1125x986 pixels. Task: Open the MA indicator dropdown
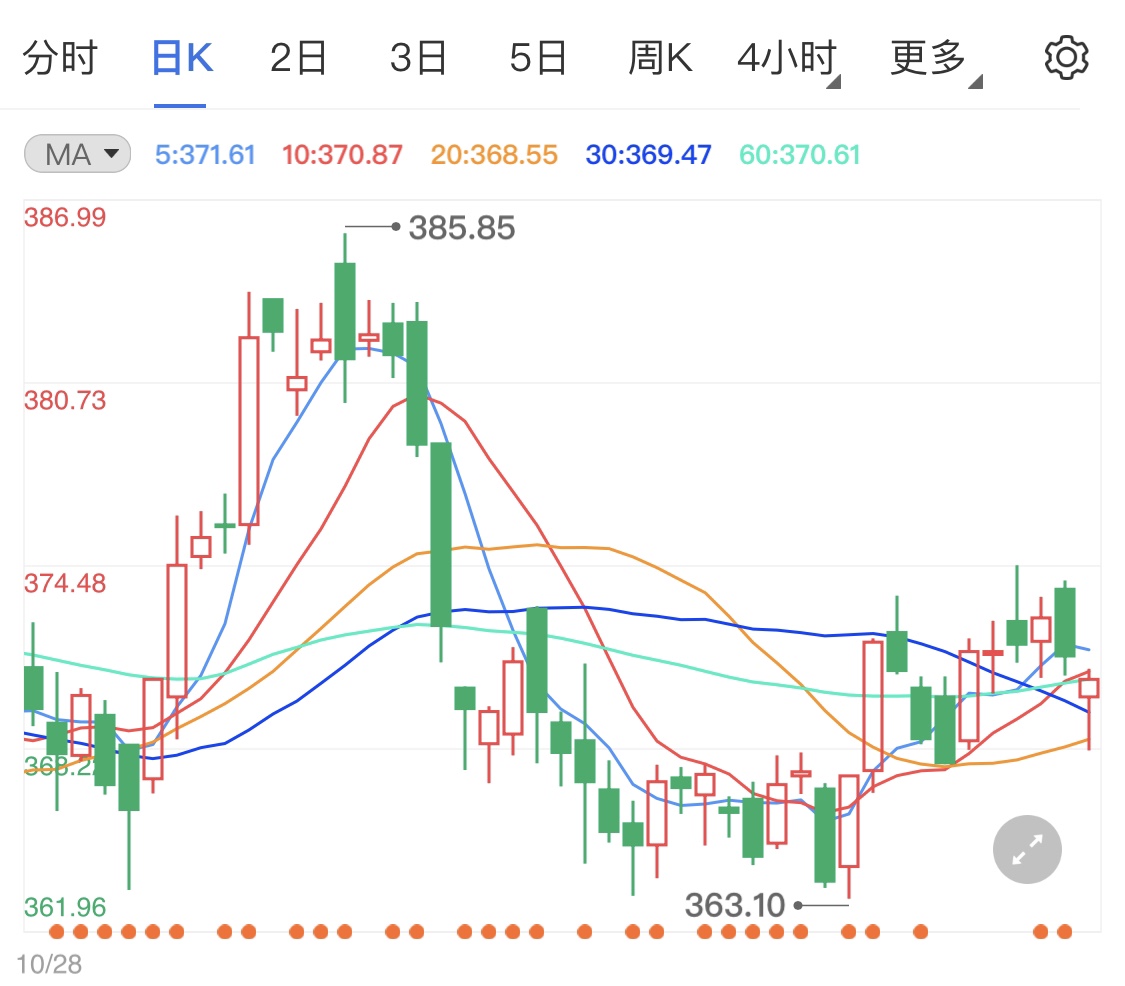point(77,154)
